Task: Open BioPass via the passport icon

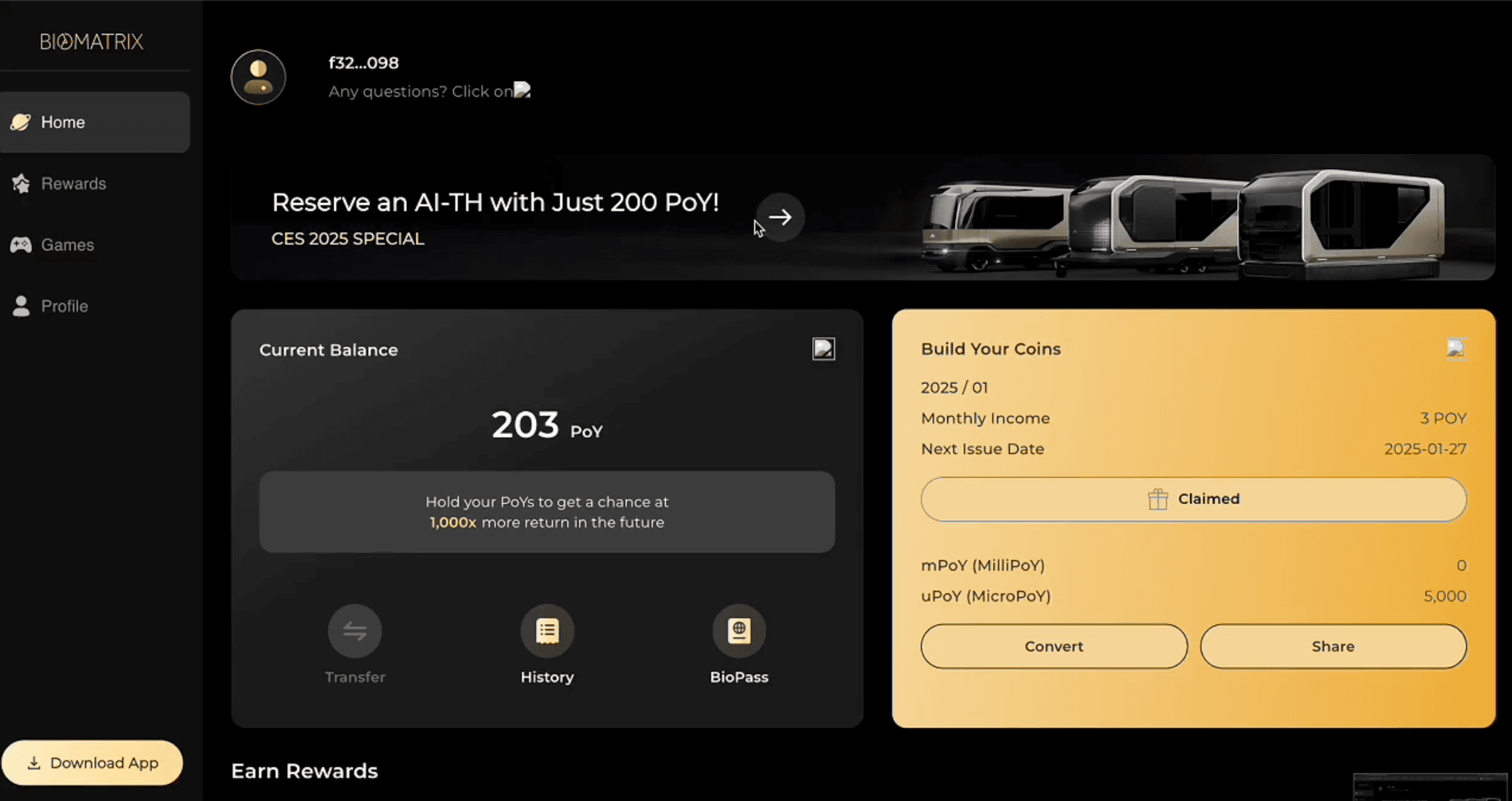Action: [x=739, y=630]
